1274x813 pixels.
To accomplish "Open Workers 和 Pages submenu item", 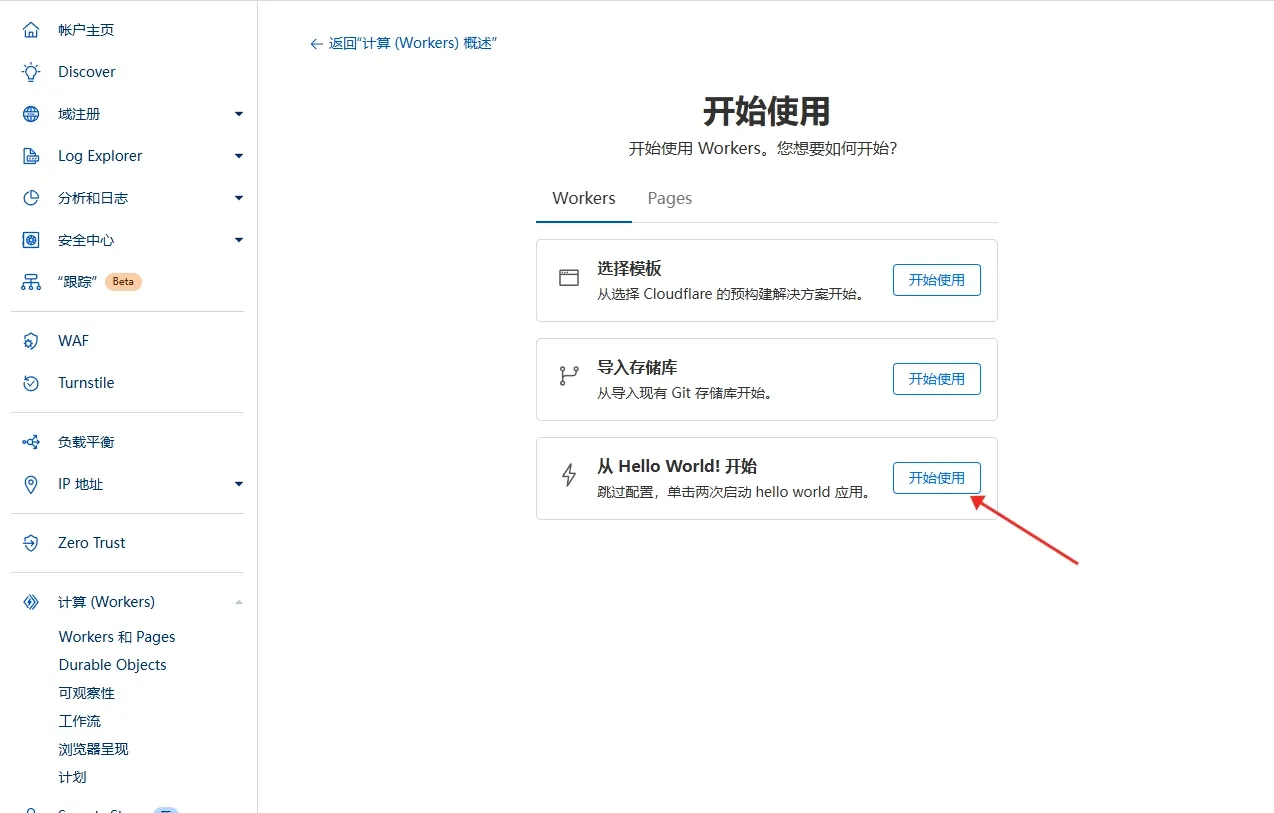I will pos(117,637).
